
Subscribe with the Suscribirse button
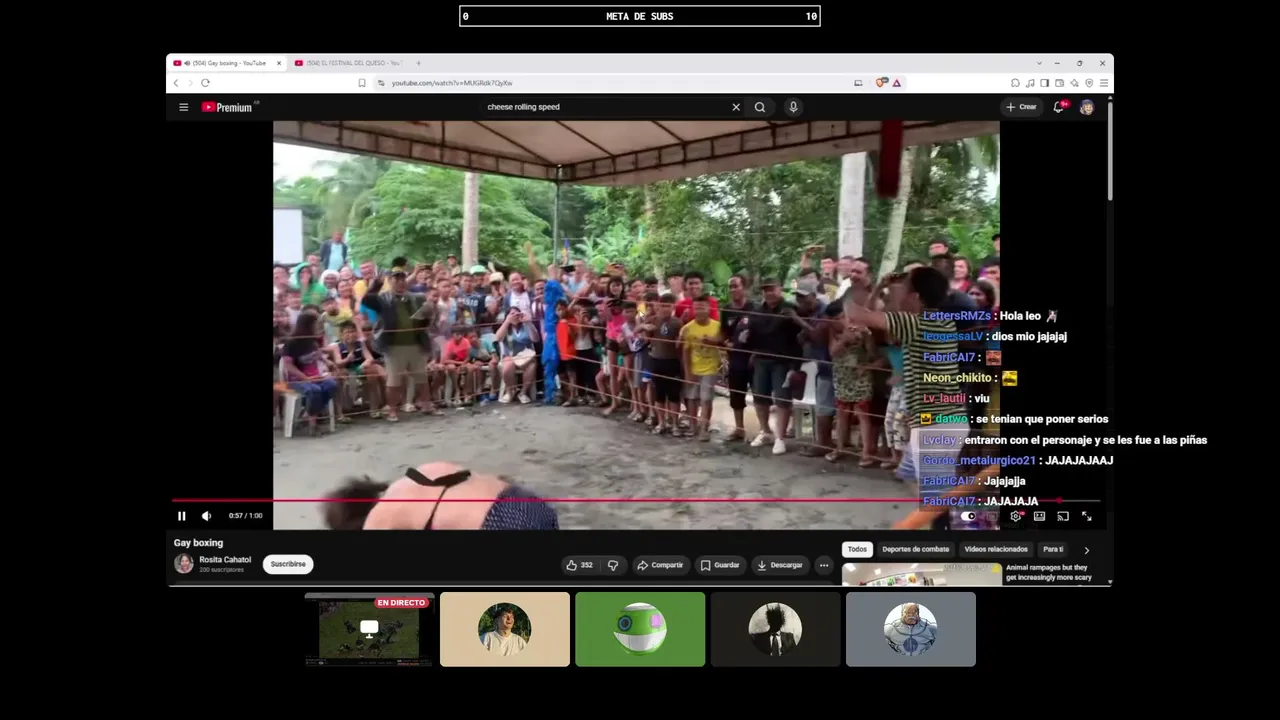pos(288,564)
